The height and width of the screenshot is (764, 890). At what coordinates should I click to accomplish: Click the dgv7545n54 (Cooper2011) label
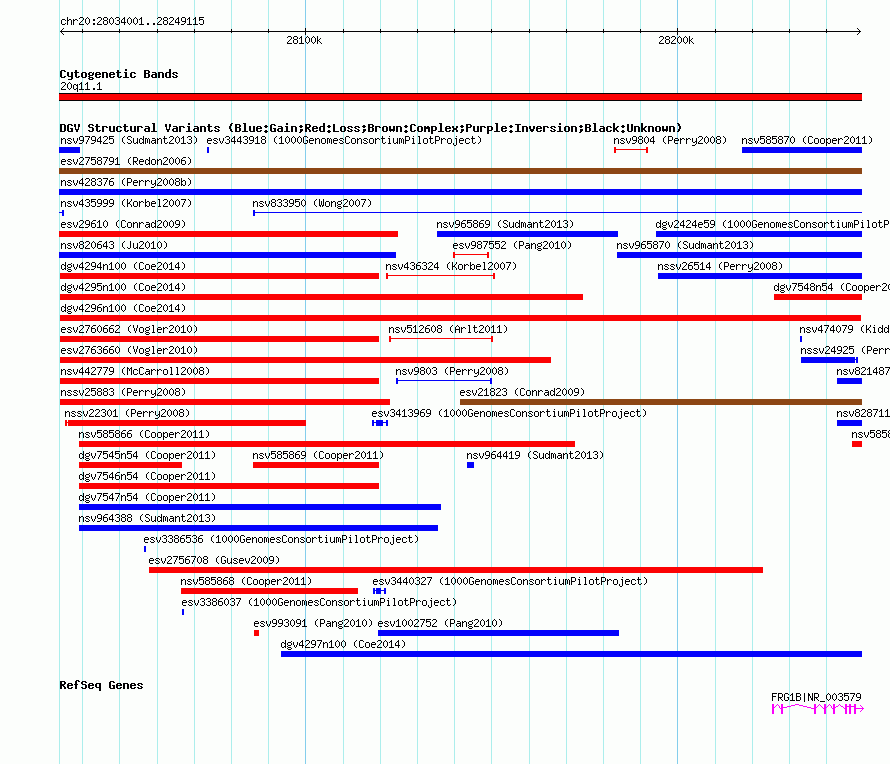point(147,455)
